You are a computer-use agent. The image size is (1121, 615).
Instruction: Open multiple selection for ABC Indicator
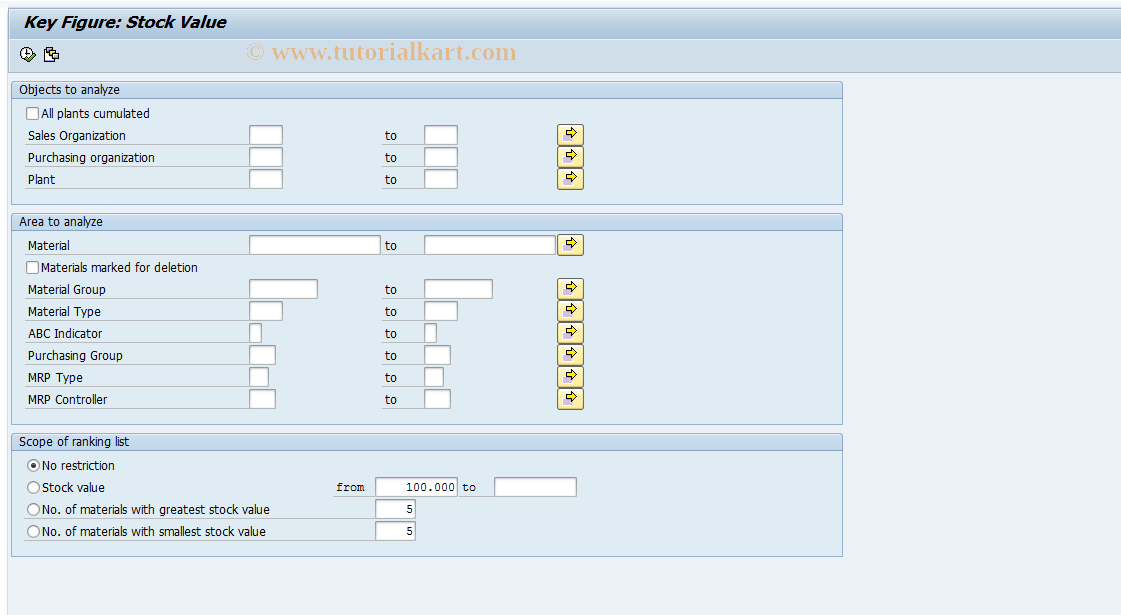pos(570,332)
